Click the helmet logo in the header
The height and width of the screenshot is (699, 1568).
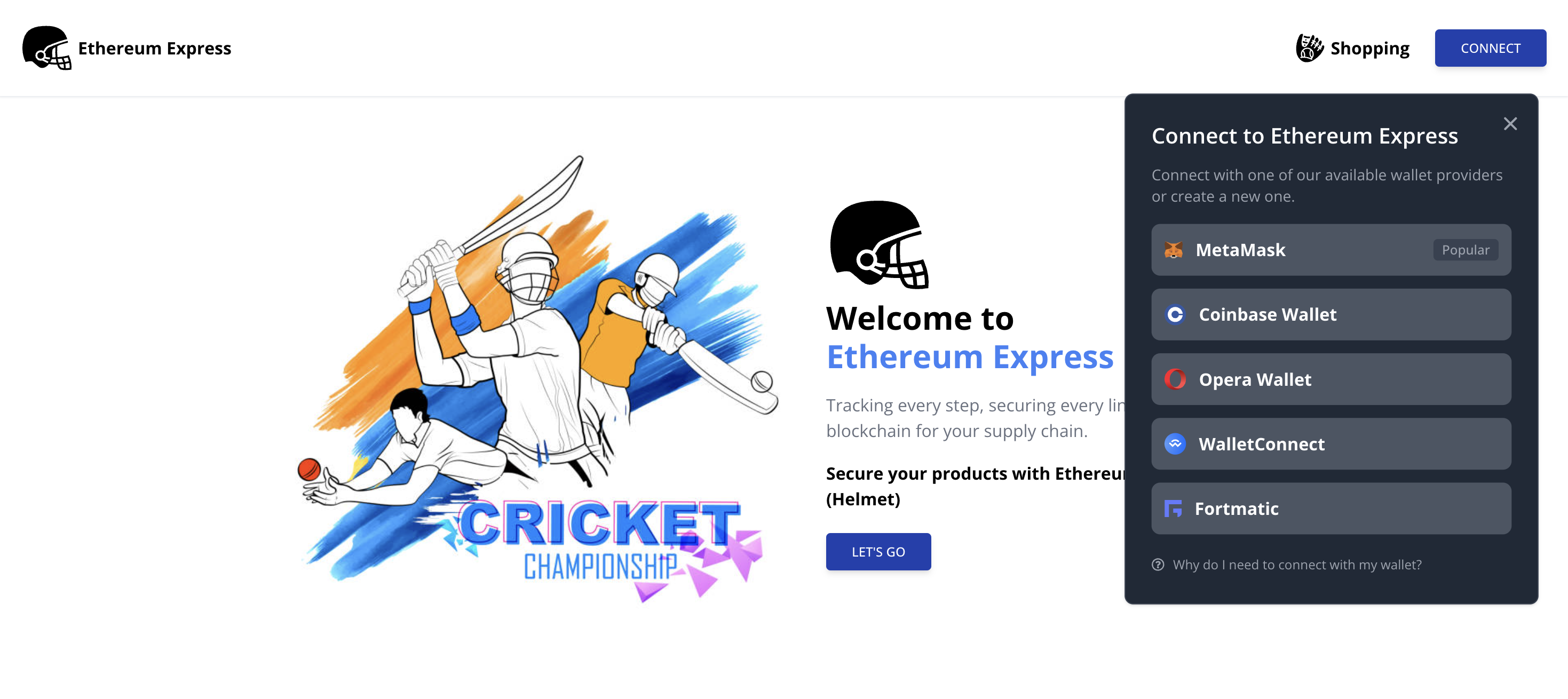pyautogui.click(x=47, y=48)
